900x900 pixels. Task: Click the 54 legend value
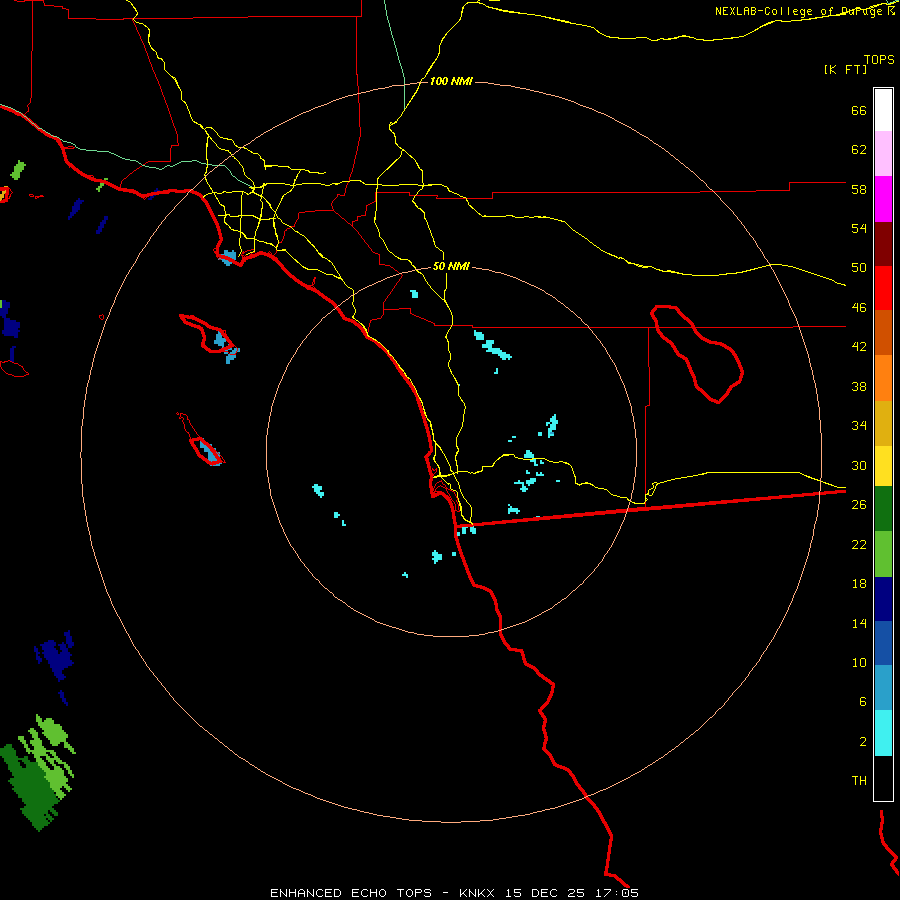coord(859,228)
